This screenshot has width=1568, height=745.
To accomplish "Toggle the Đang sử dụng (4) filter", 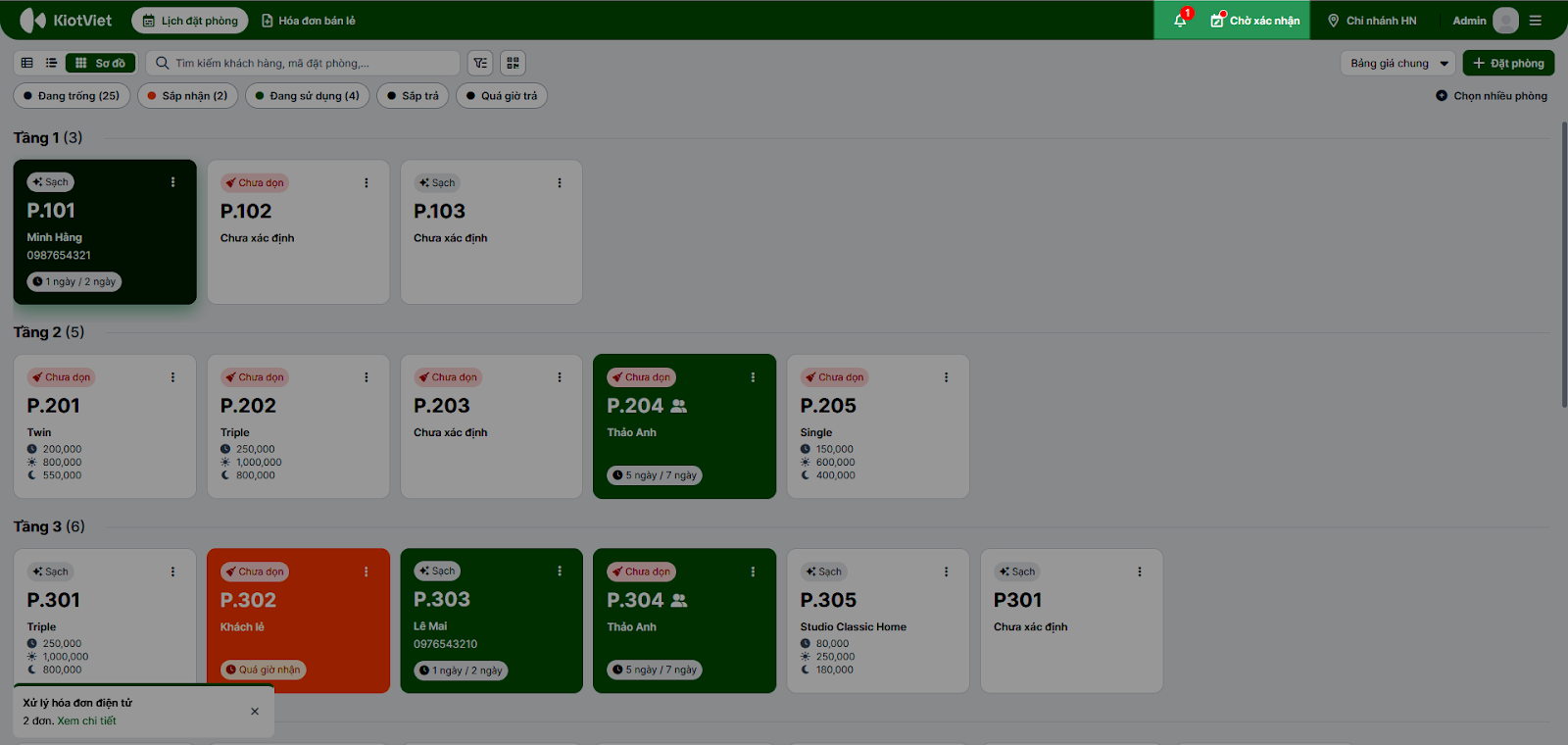I will (307, 96).
